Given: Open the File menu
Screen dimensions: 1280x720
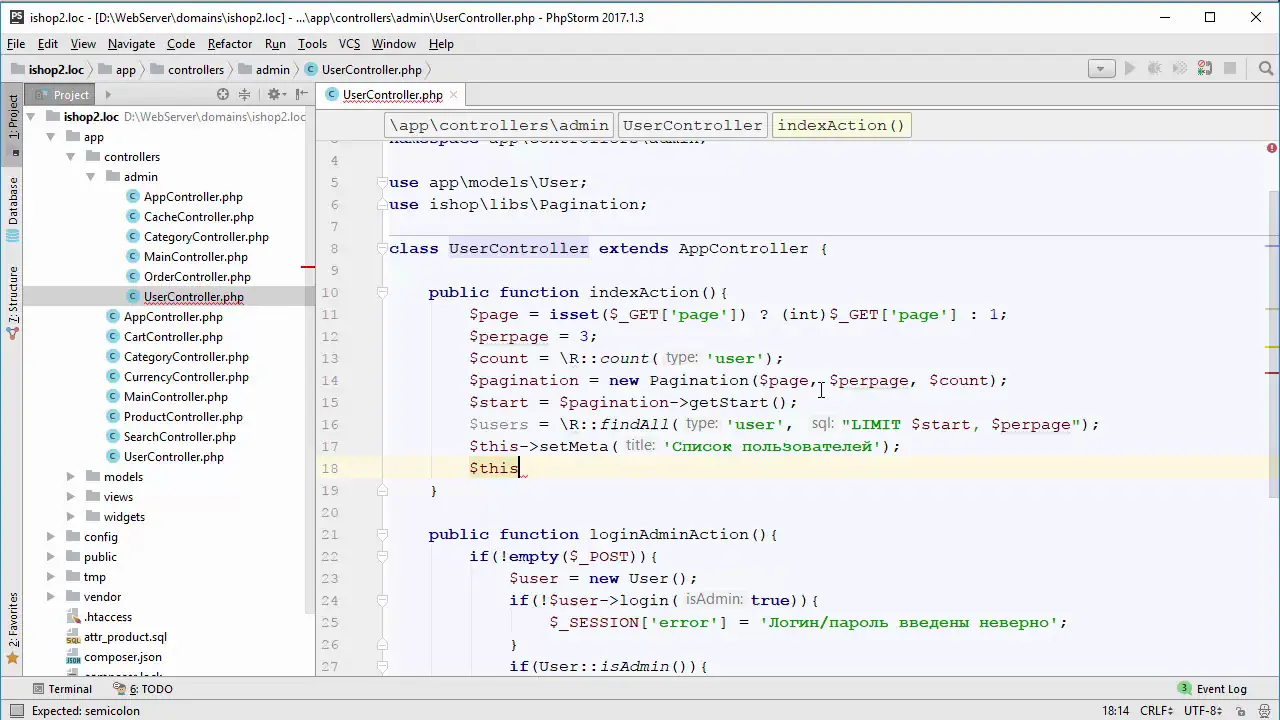Looking at the screenshot, I should click(x=16, y=44).
